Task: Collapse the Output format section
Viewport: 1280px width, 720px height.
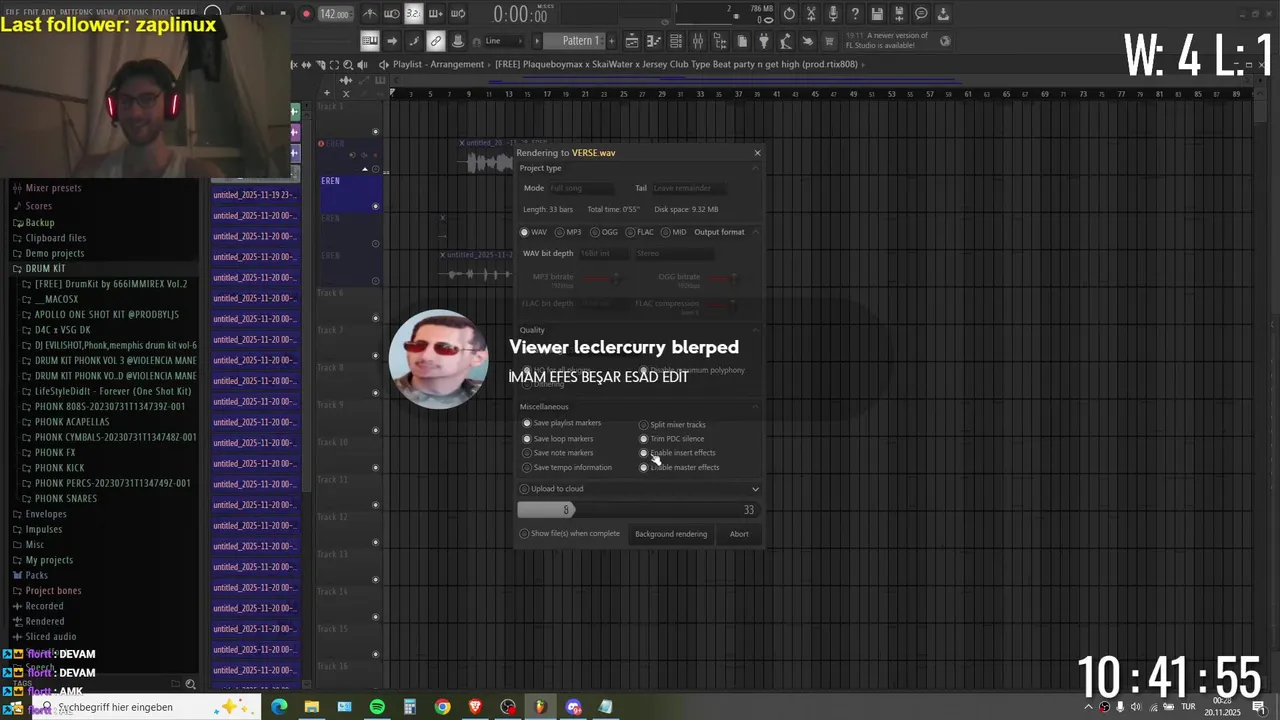Action: pos(756,232)
